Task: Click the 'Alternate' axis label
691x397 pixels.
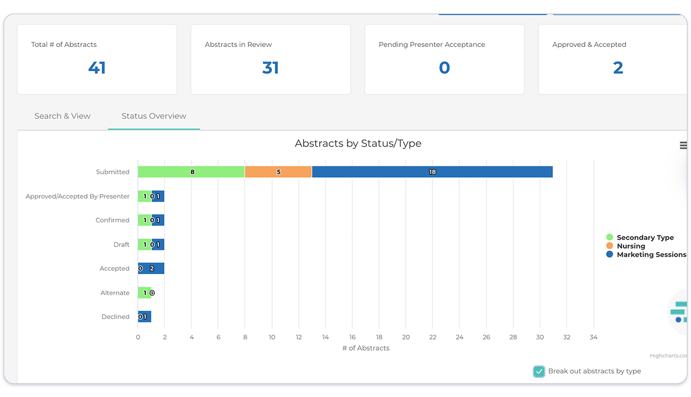Action: click(115, 293)
